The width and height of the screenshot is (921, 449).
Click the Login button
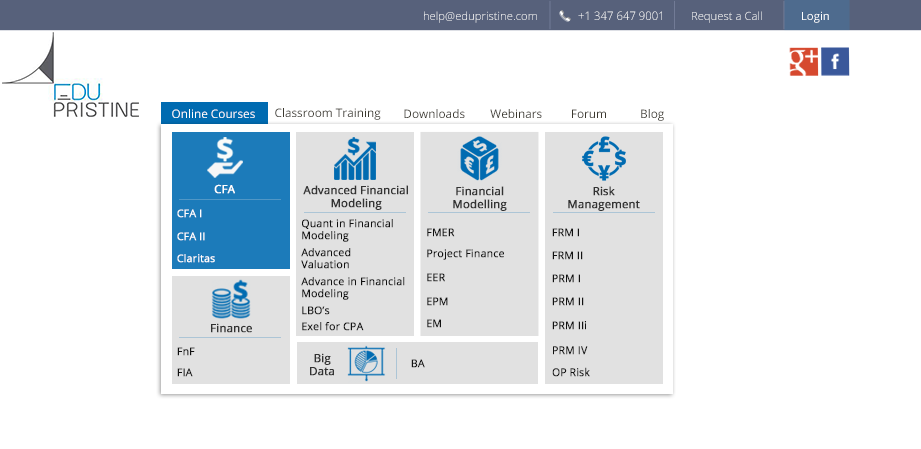(815, 15)
